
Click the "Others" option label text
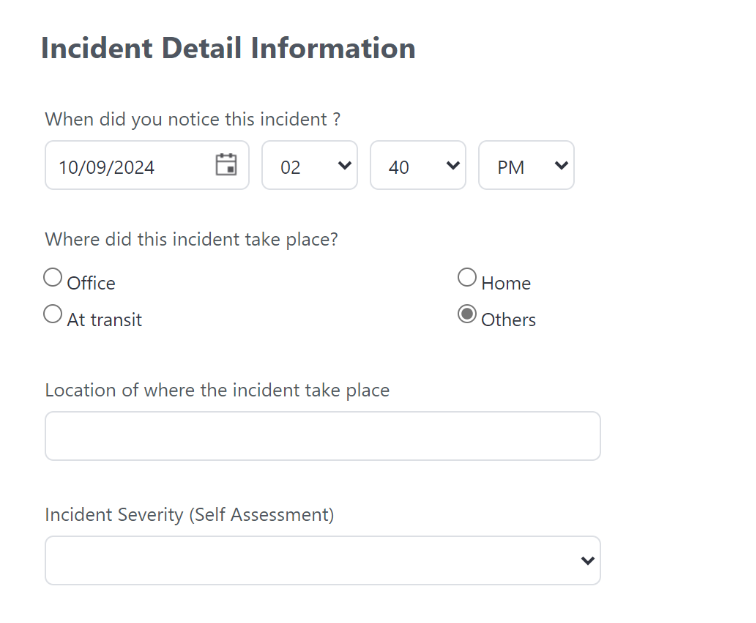click(x=509, y=321)
